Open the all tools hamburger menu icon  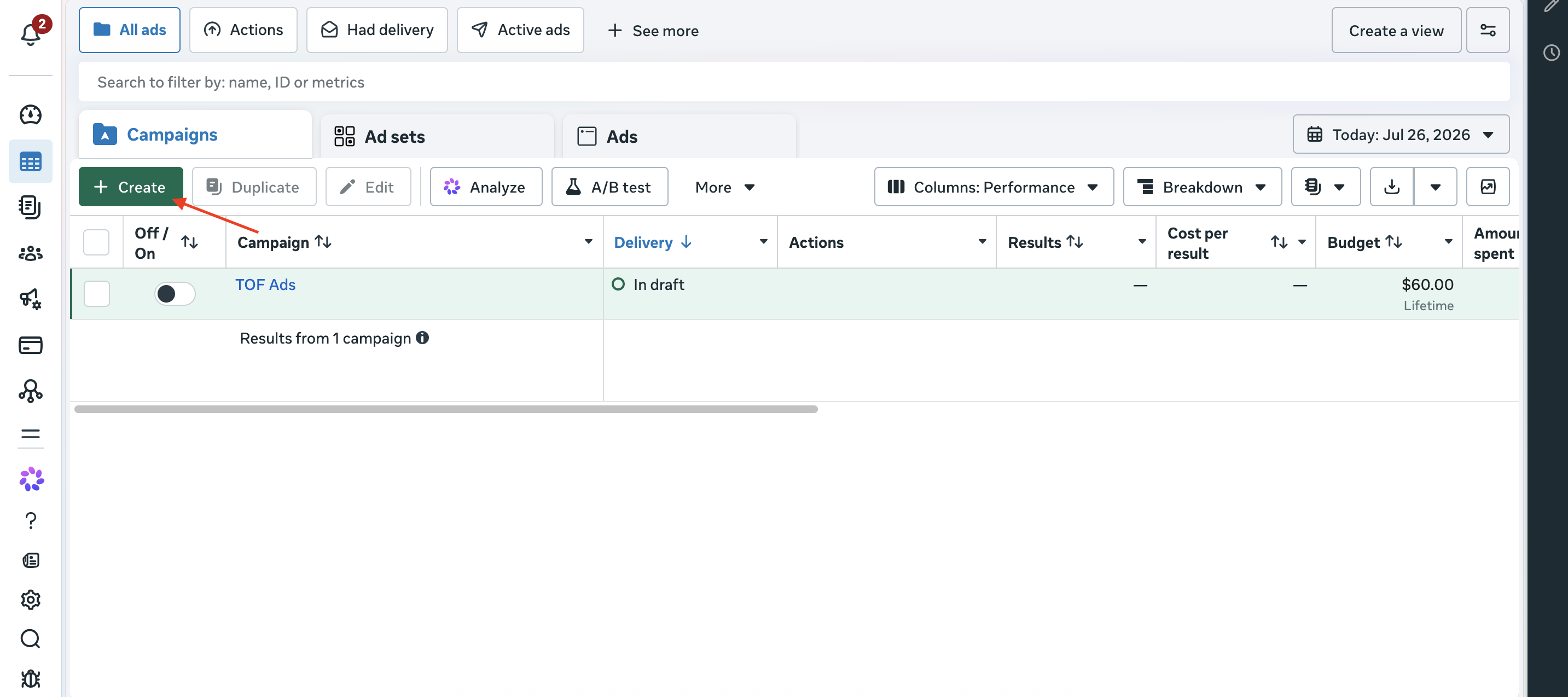(31, 434)
